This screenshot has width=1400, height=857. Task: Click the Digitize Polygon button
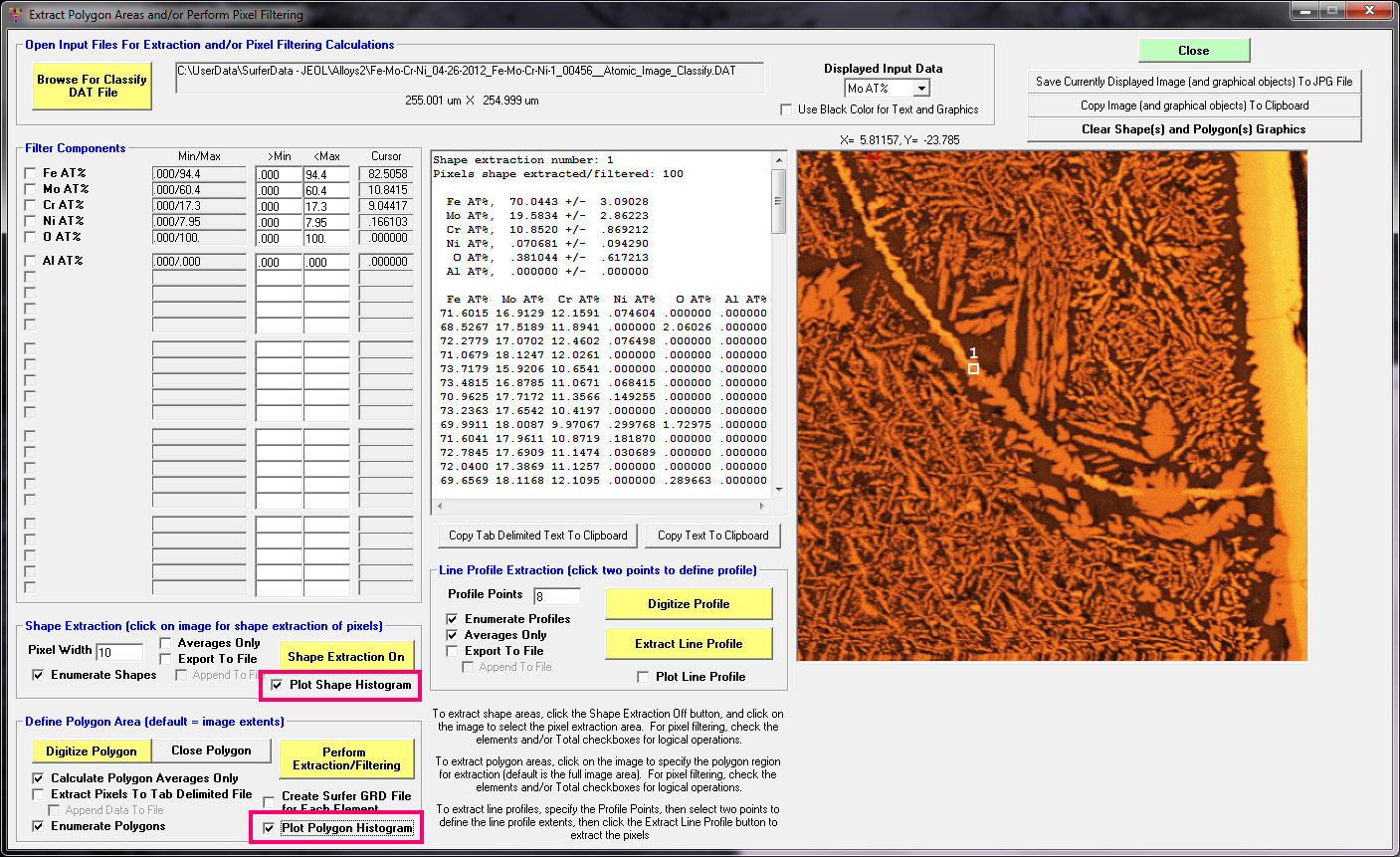tap(92, 751)
